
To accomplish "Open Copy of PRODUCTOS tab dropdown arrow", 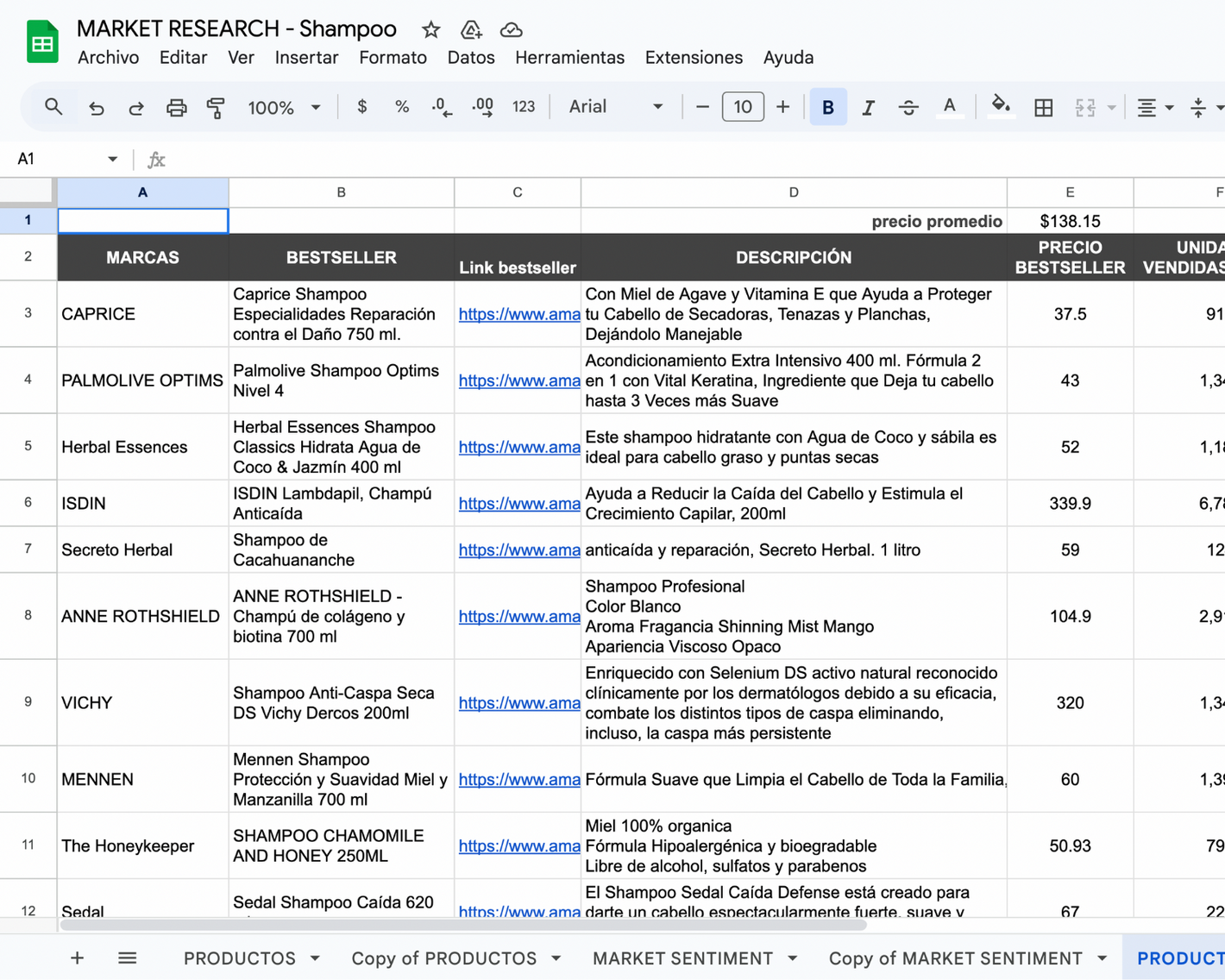I will (556, 958).
